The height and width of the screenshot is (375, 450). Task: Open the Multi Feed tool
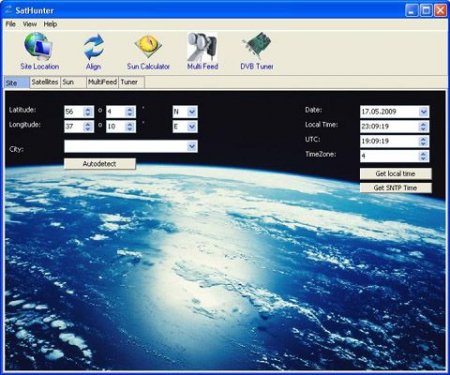tap(202, 51)
